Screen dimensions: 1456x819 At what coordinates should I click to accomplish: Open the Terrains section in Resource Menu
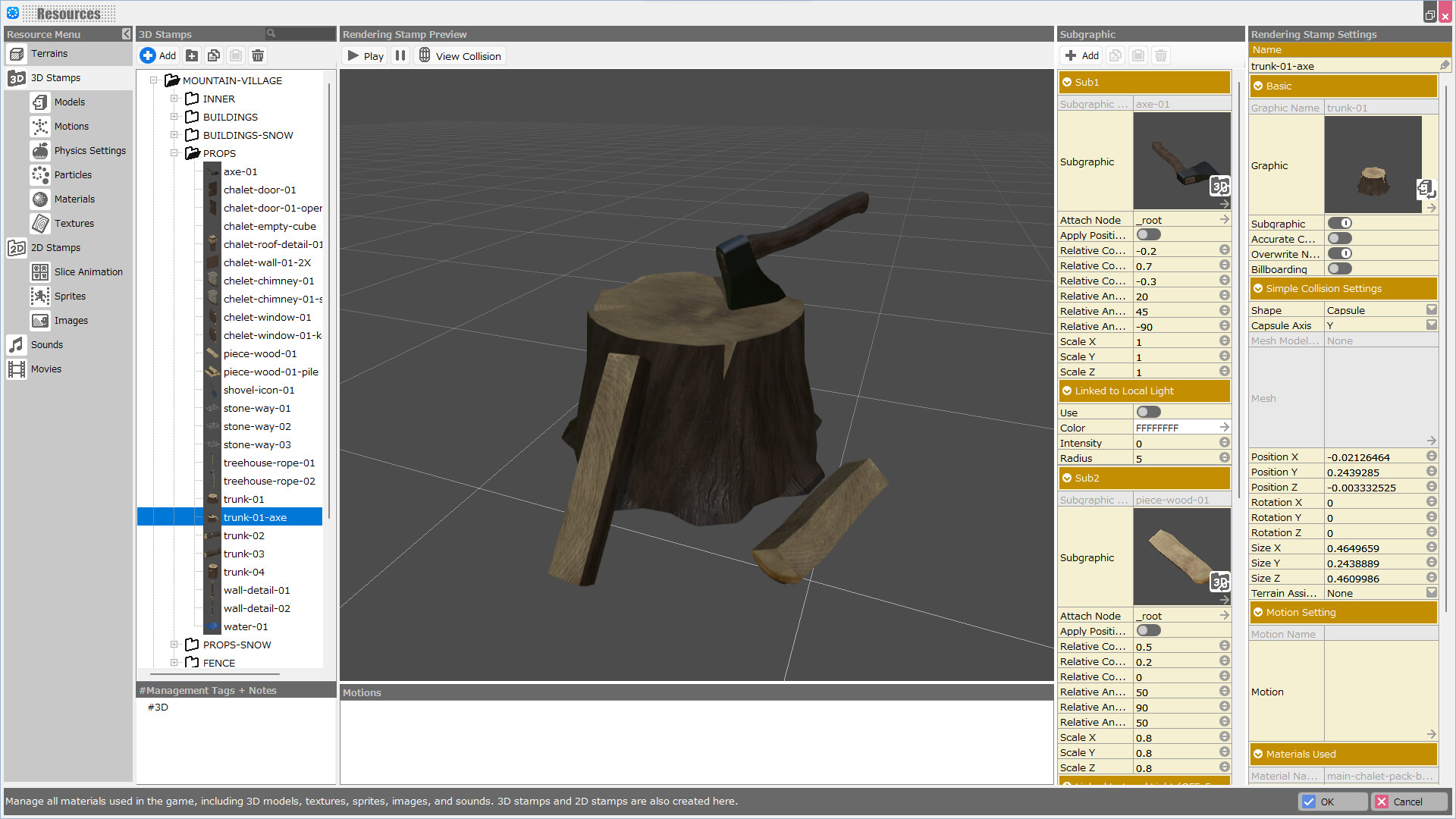coord(17,53)
